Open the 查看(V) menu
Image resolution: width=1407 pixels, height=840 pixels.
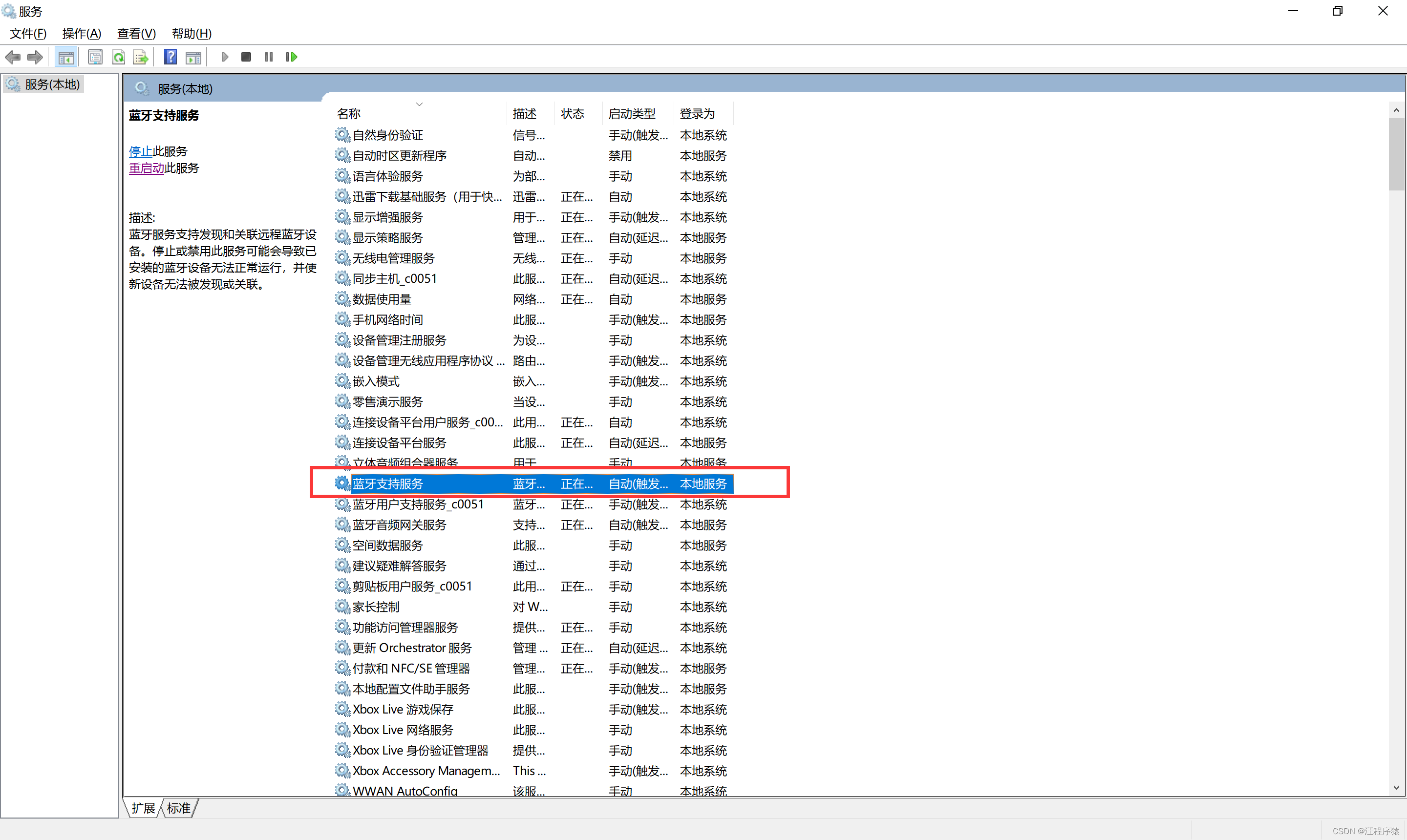point(136,33)
